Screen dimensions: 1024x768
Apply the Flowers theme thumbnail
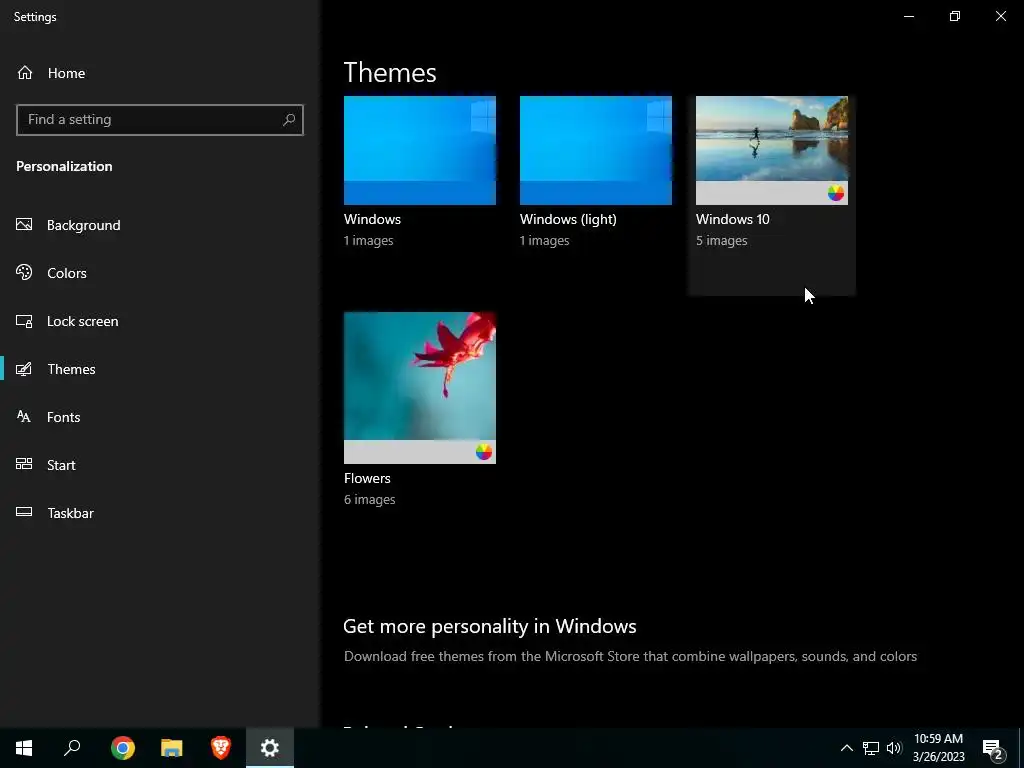[420, 388]
